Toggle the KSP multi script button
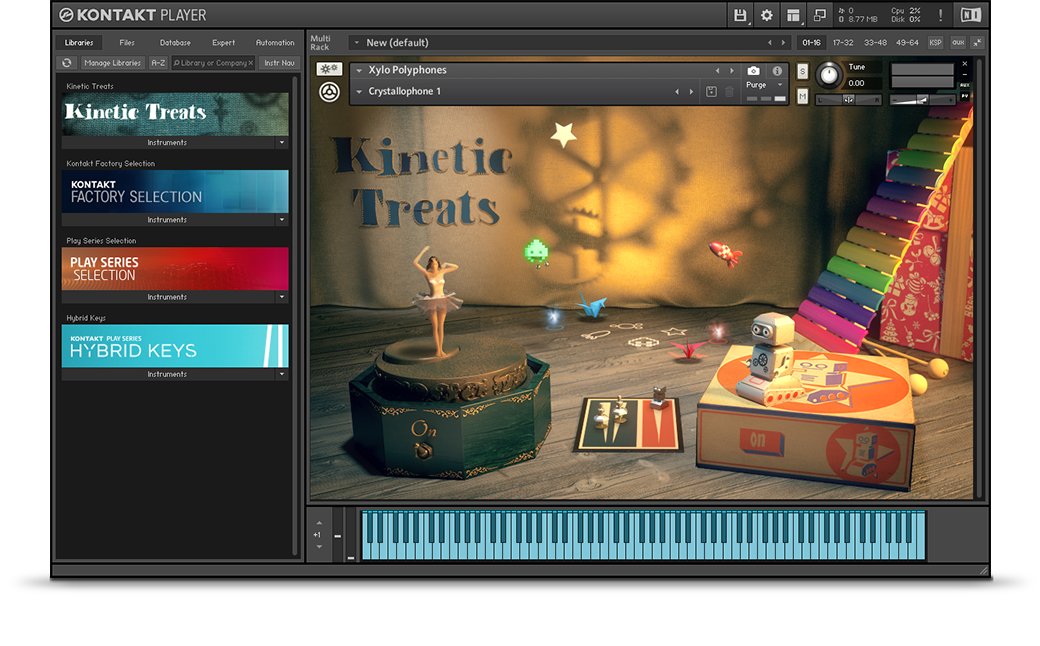Screen dimensions: 1040x646 [935, 43]
